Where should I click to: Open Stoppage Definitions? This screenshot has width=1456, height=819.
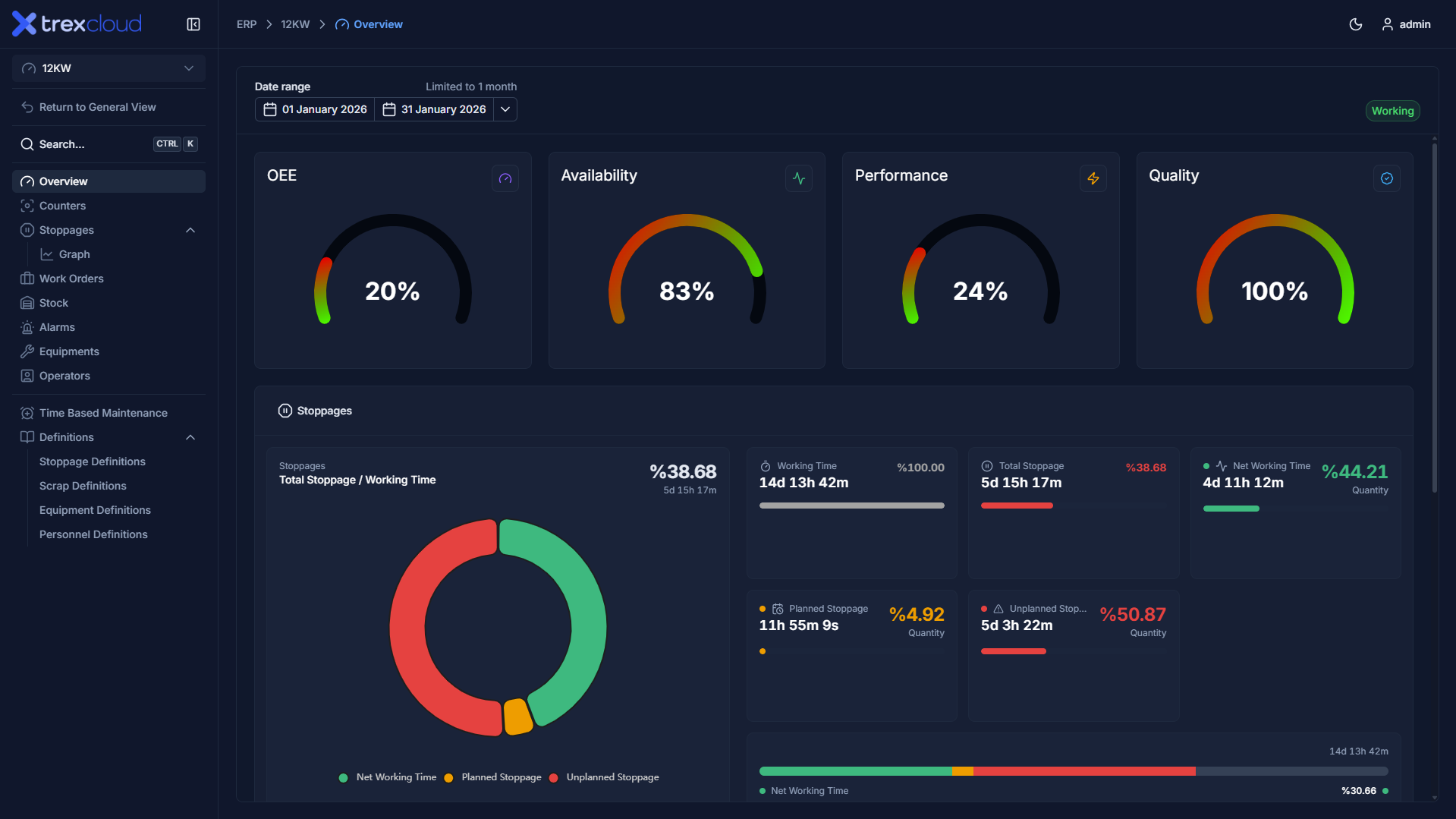[x=93, y=461]
